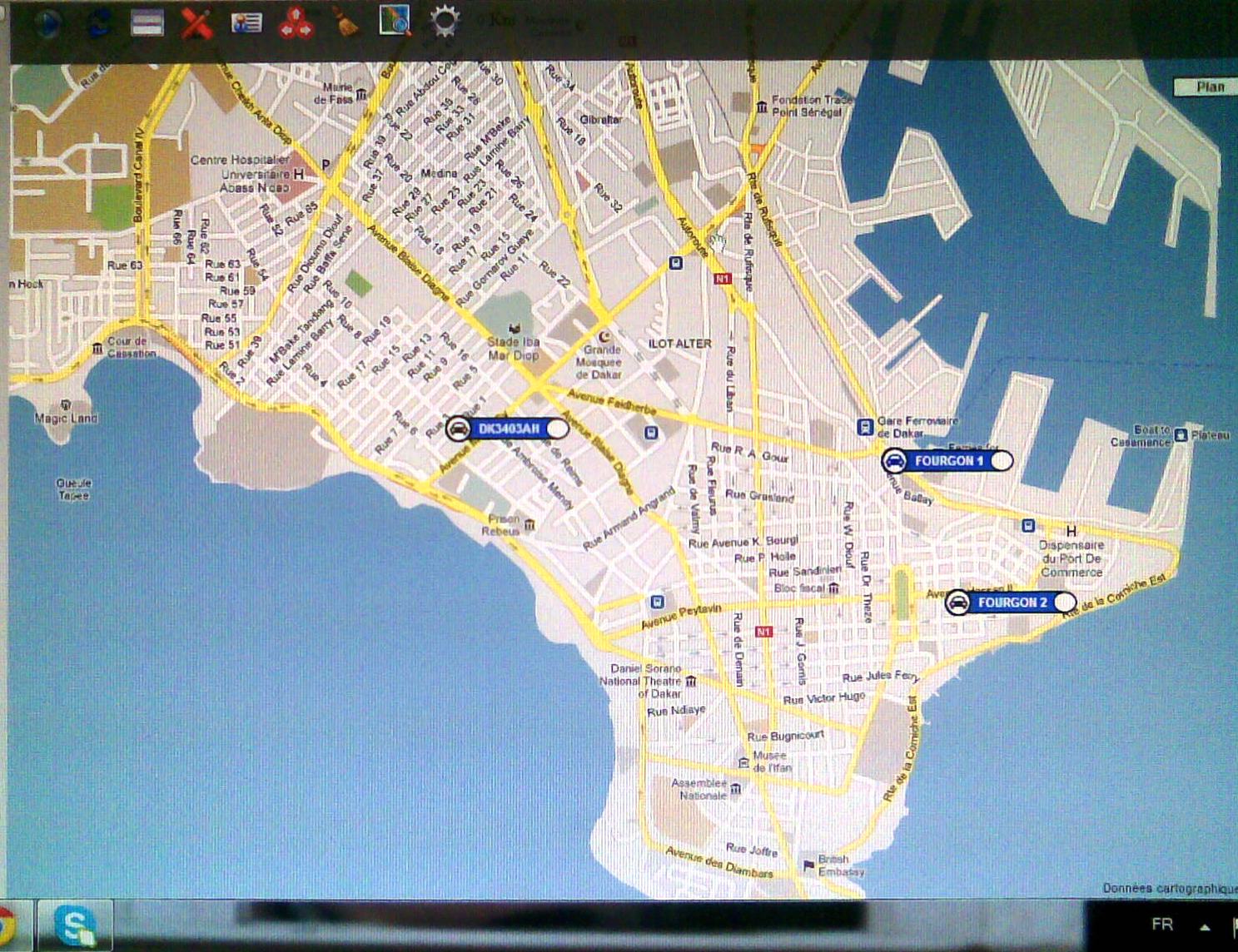Click the blue refresh toolbar icon
The height and width of the screenshot is (952, 1238).
(x=98, y=22)
